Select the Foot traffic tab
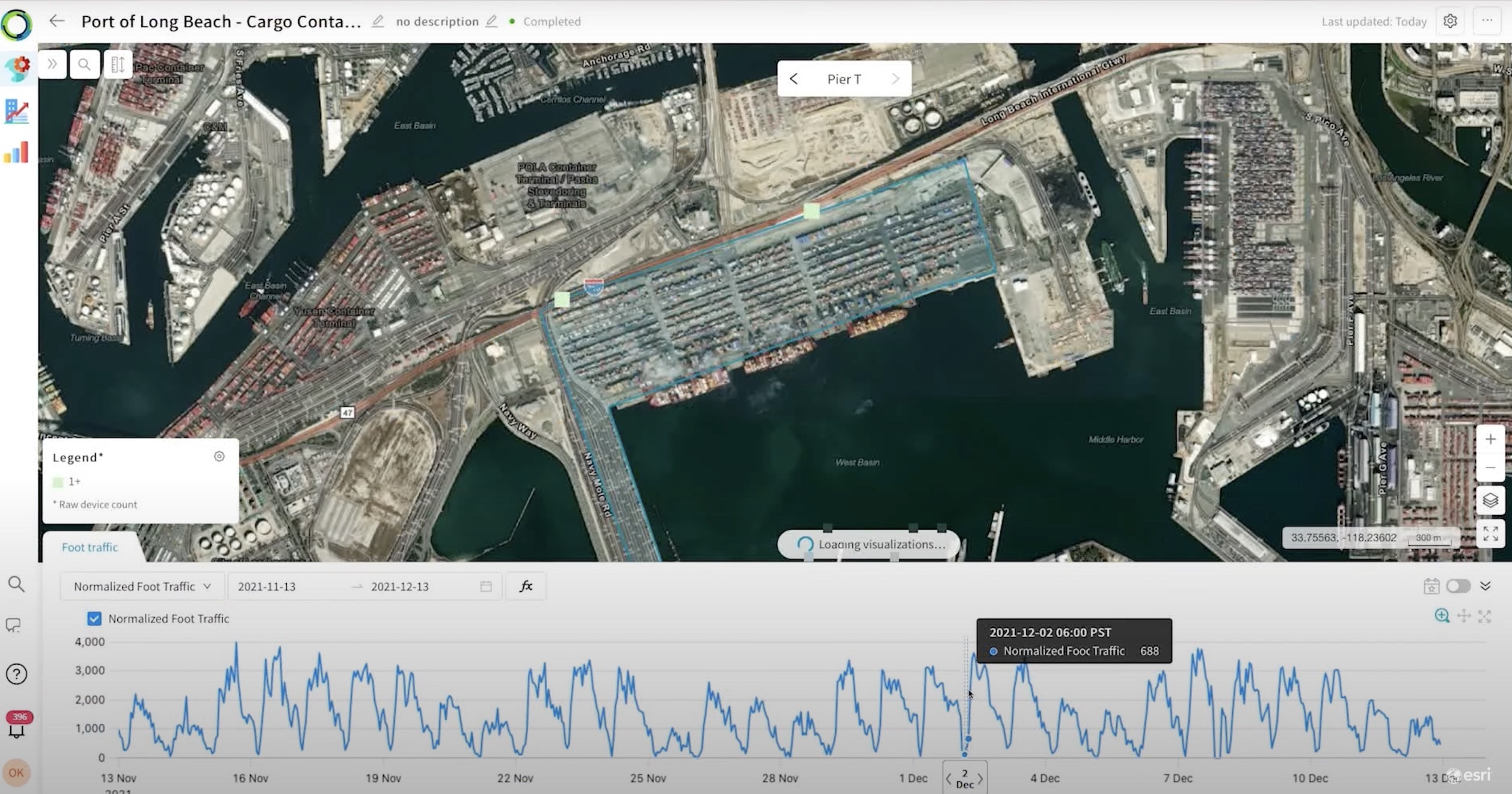 (90, 547)
